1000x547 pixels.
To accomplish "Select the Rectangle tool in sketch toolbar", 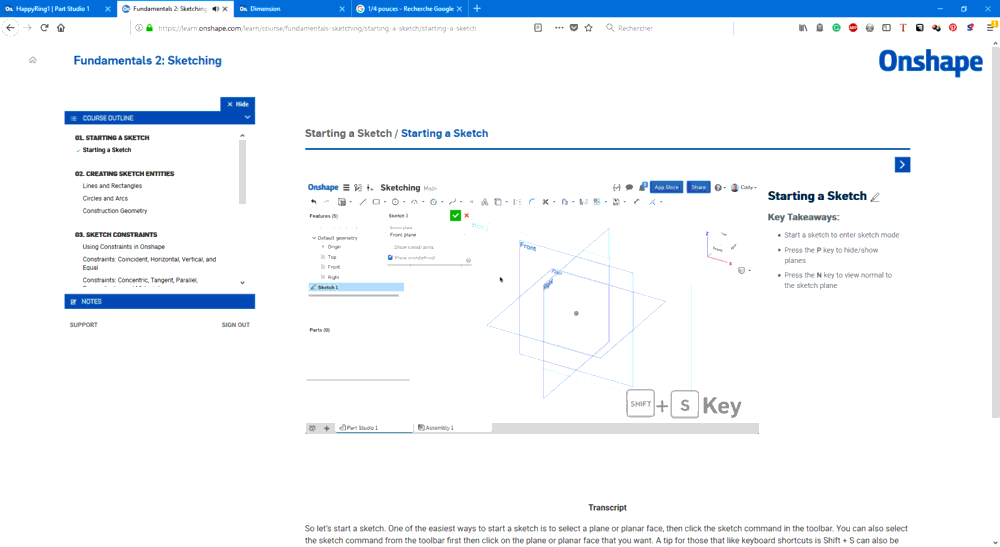I will tap(376, 202).
